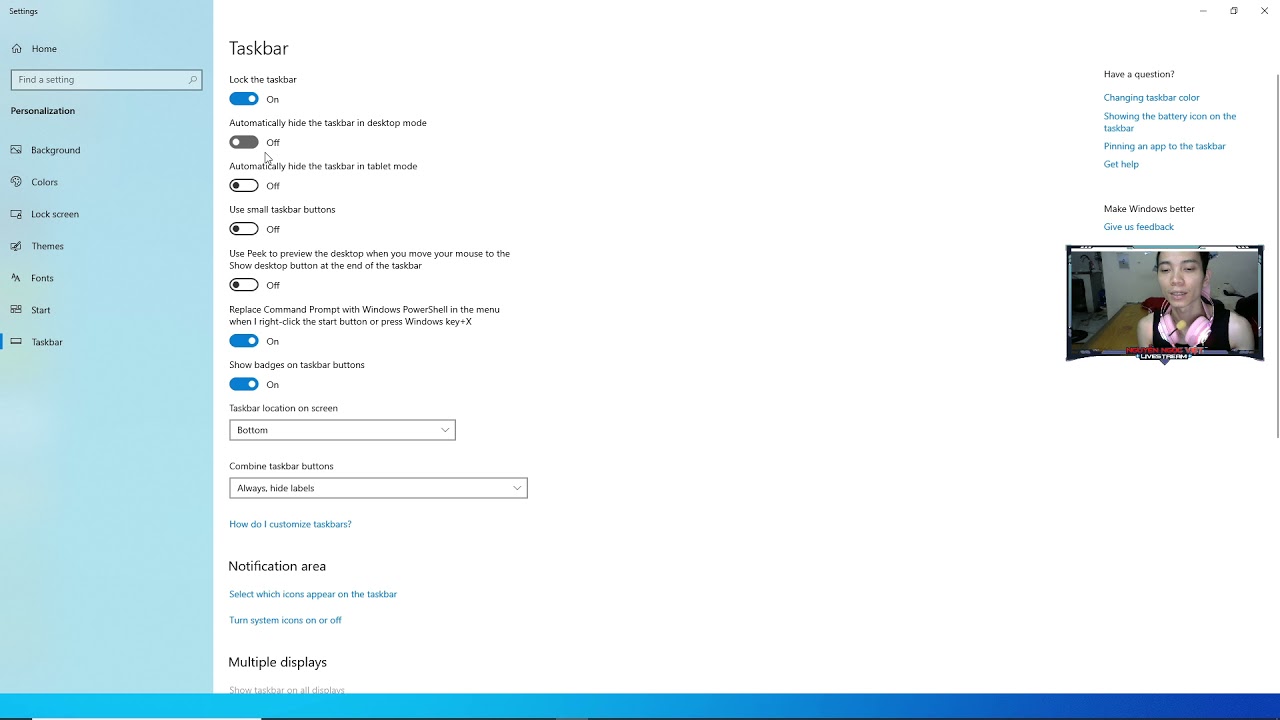The image size is (1280, 720).
Task: Turn on Use small taskbar buttons
Action: (244, 229)
